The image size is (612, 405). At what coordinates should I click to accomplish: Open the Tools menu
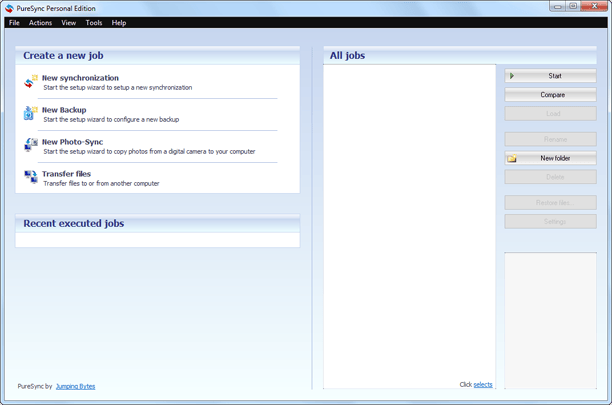coord(94,23)
